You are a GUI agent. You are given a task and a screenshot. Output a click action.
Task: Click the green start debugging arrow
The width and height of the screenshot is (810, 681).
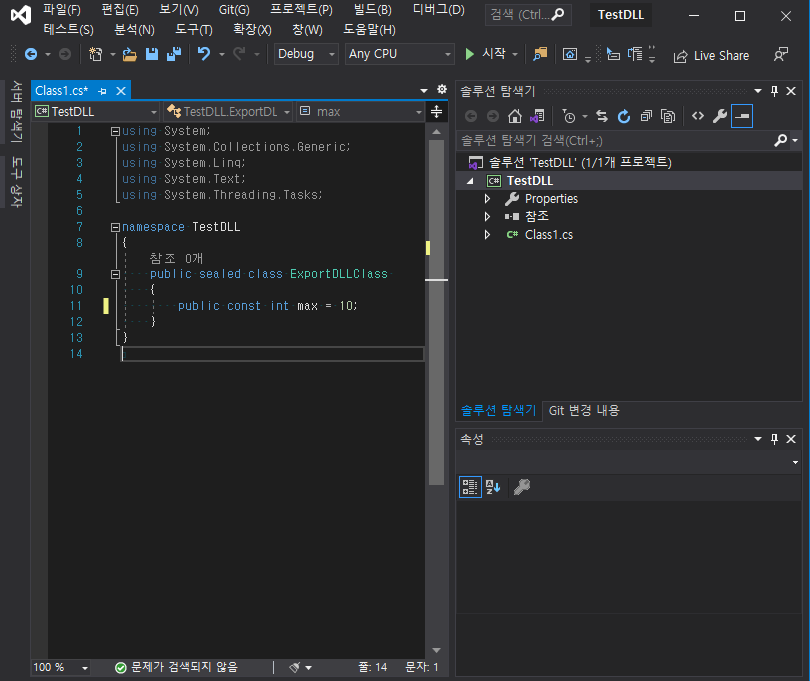[x=469, y=54]
